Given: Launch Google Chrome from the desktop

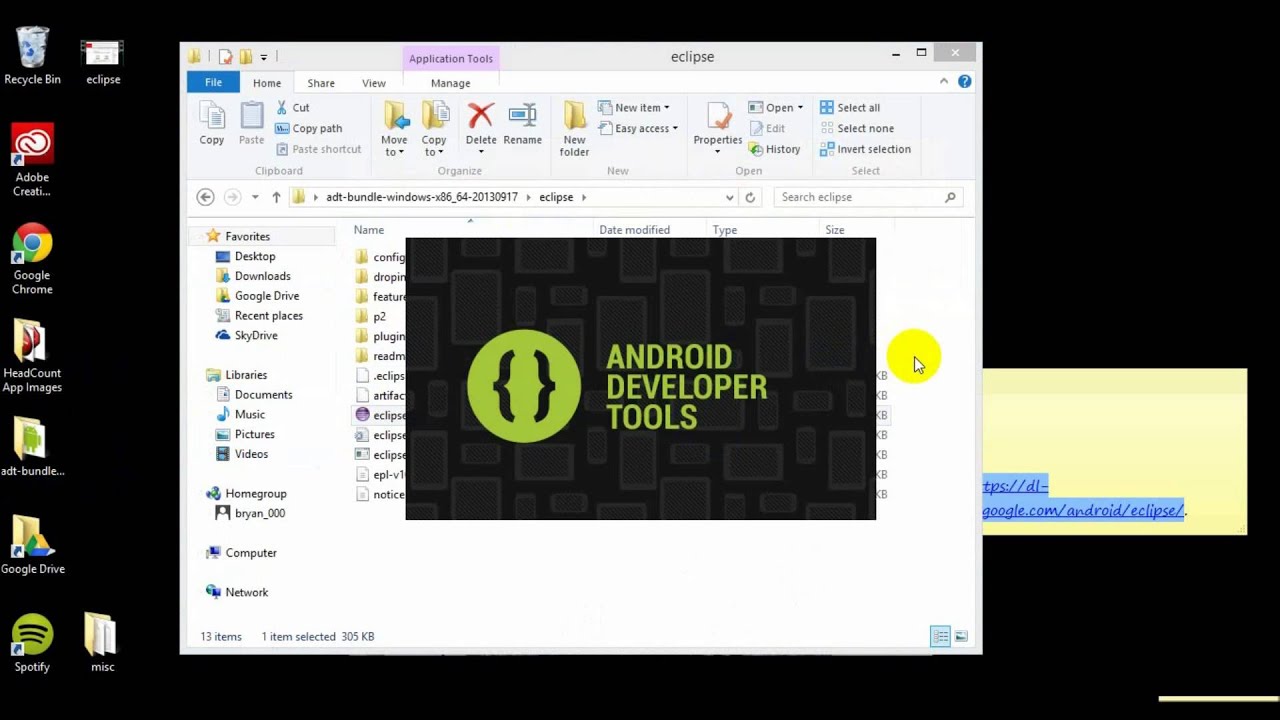Looking at the screenshot, I should pos(32,258).
